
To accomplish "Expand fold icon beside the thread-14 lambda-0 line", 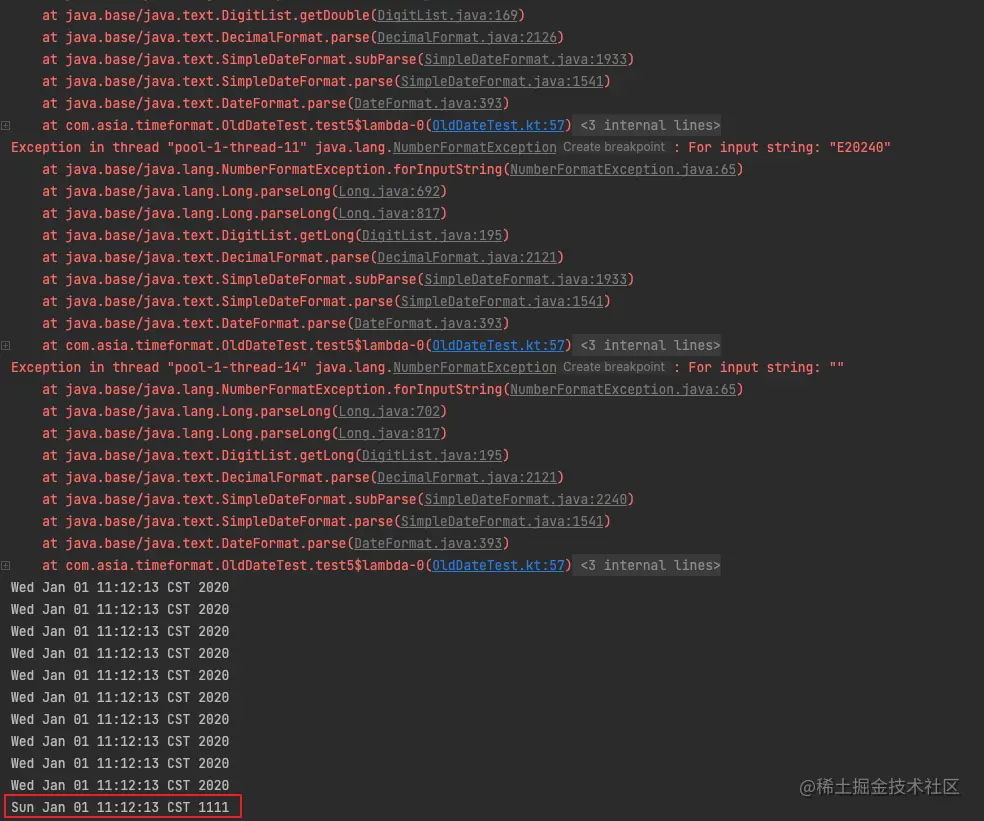I will (6, 565).
